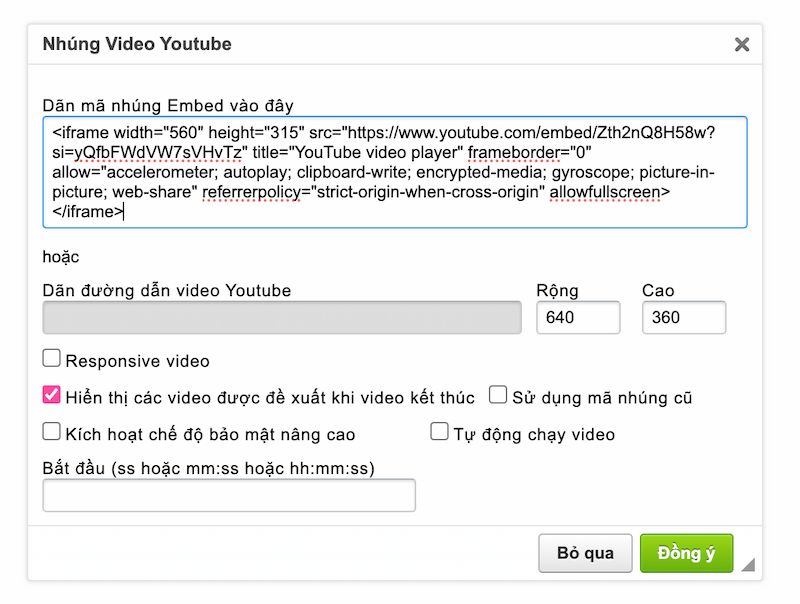This screenshot has height=604, width=800.
Task: Close the Nhúng Video Youtube dialog
Action: click(x=741, y=44)
